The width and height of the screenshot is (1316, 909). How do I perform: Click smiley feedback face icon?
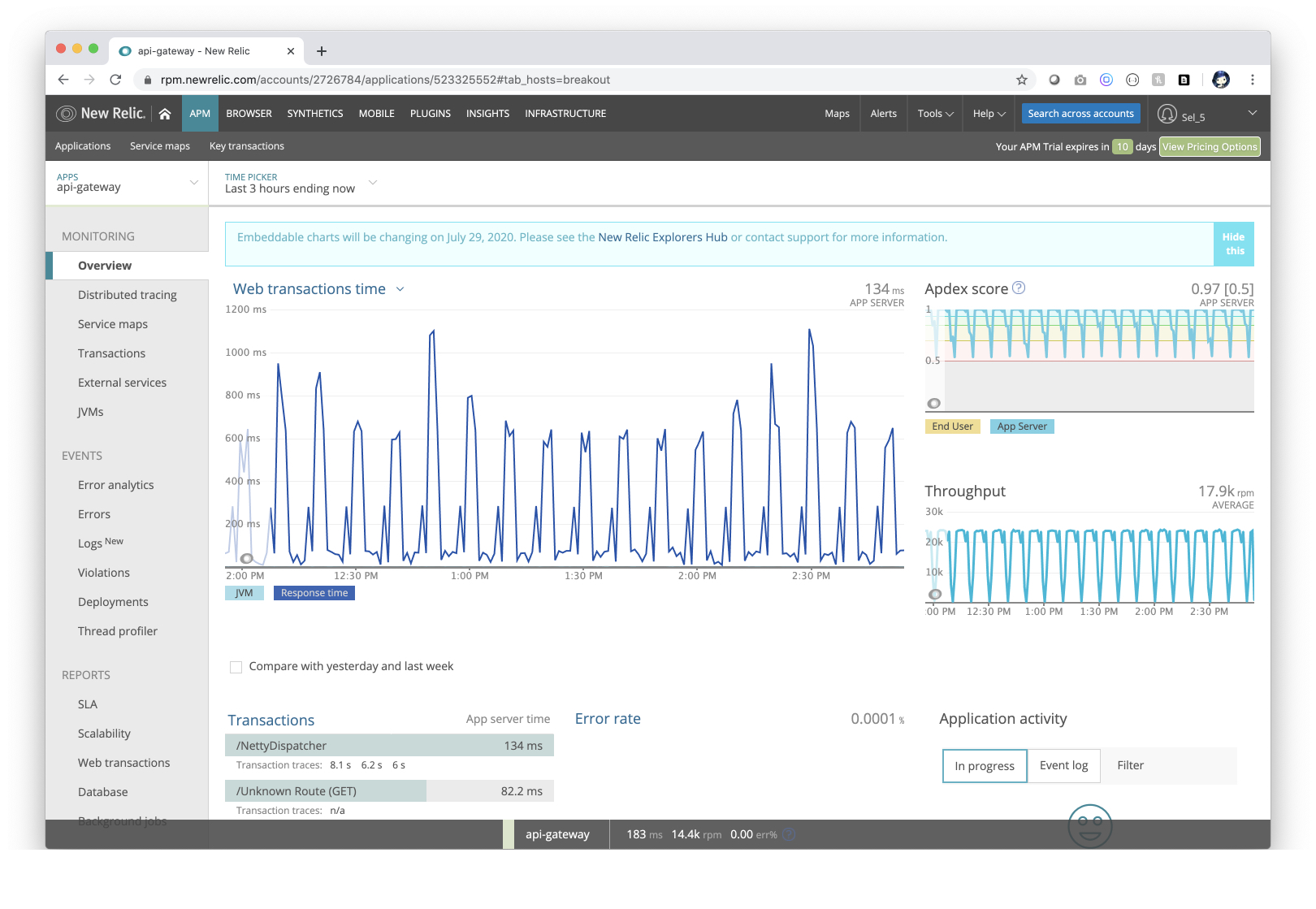[1089, 826]
